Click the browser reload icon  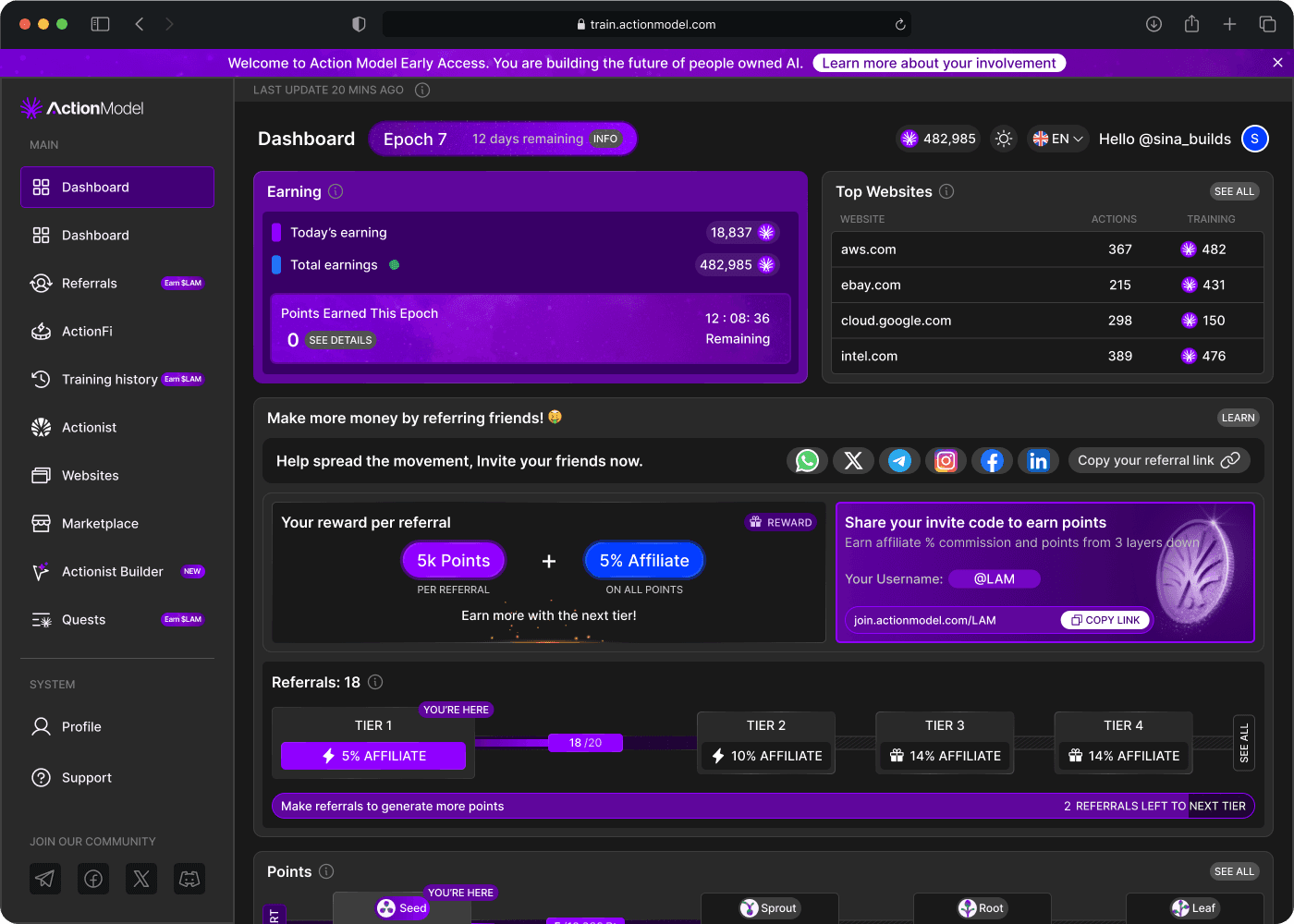point(900,24)
